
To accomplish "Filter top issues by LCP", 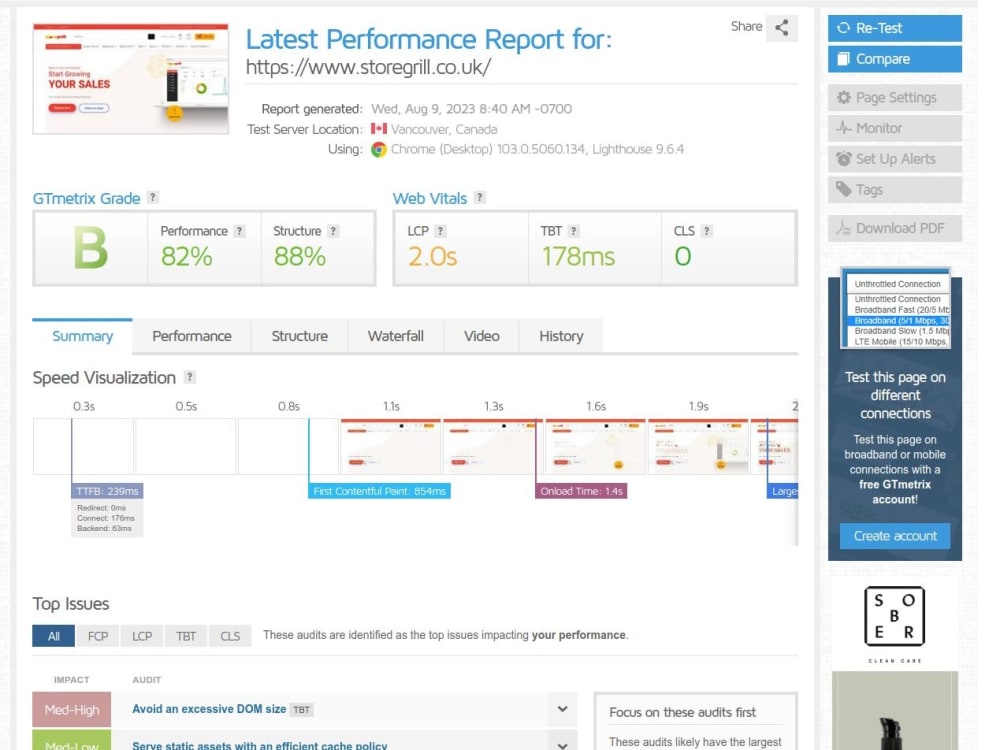I will [142, 636].
